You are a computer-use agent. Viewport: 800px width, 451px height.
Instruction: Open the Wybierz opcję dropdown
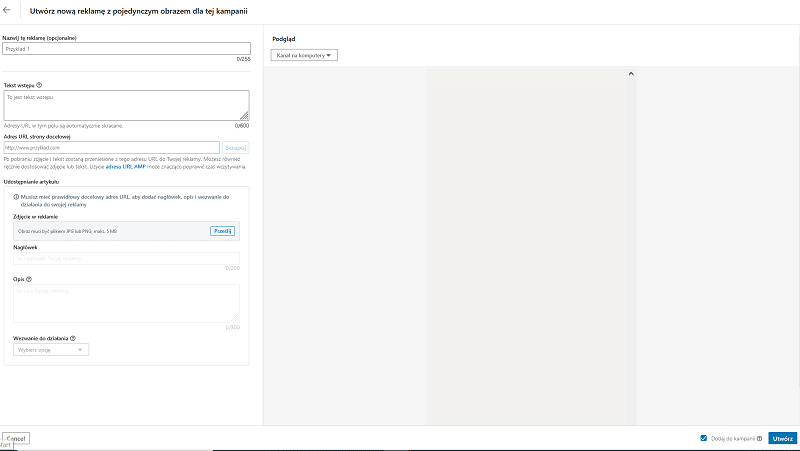(51, 349)
